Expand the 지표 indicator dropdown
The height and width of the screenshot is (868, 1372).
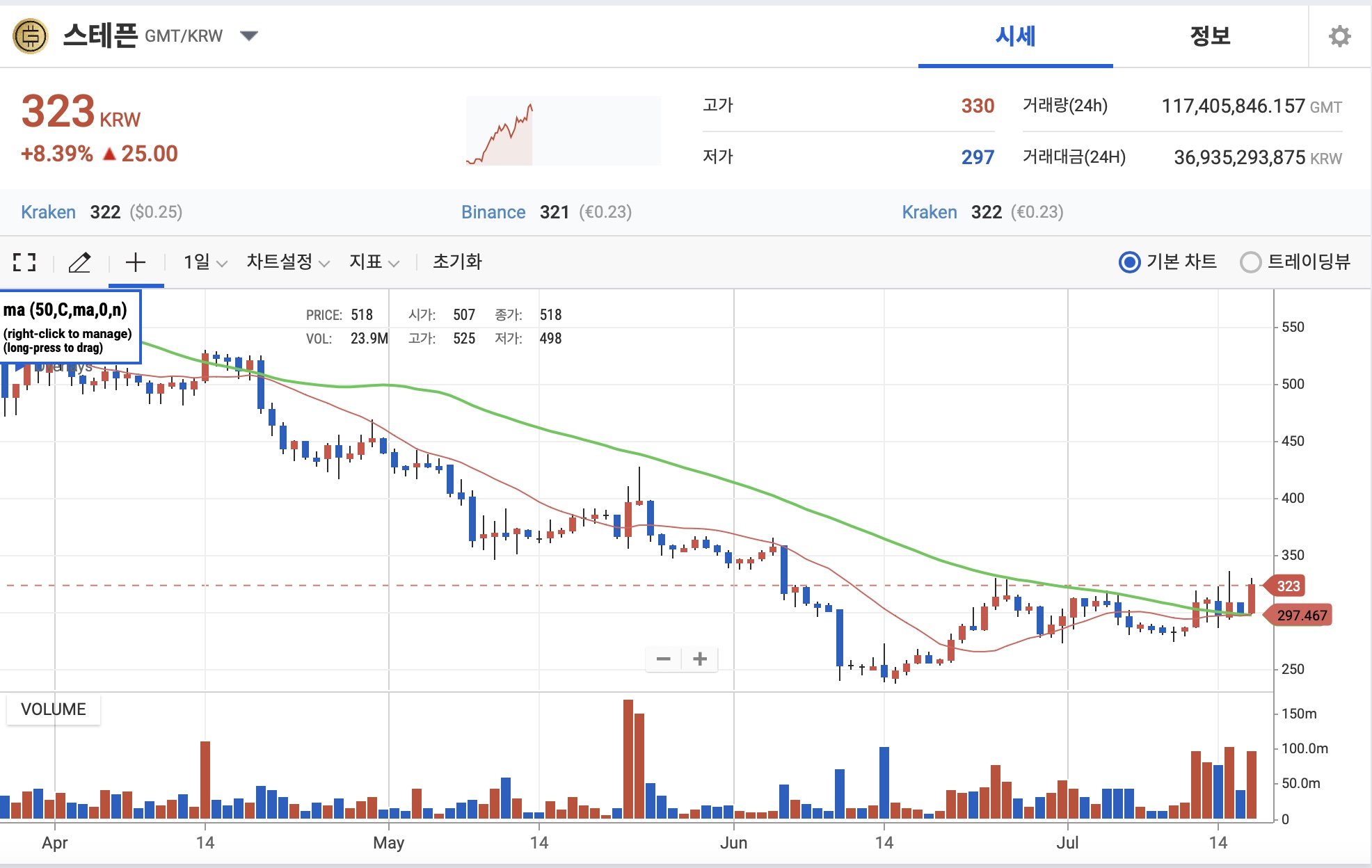tap(372, 263)
